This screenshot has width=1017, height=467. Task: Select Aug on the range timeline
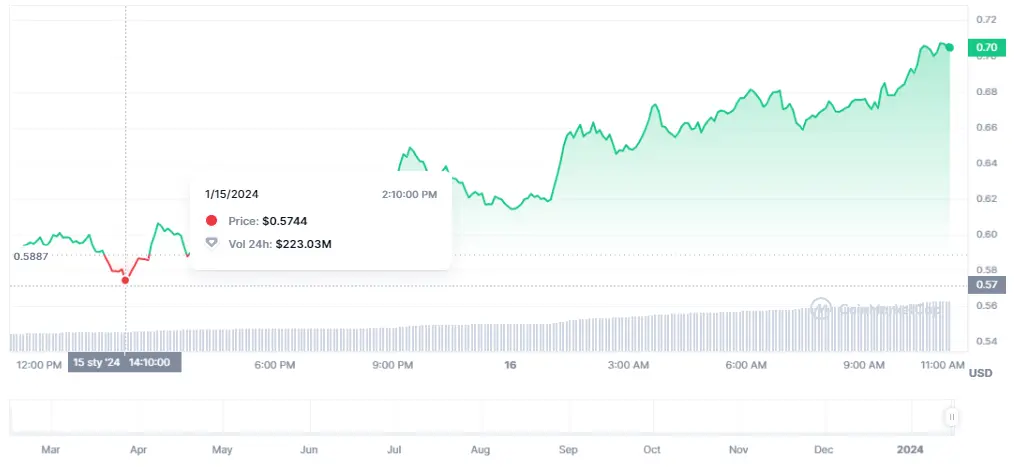click(x=480, y=449)
